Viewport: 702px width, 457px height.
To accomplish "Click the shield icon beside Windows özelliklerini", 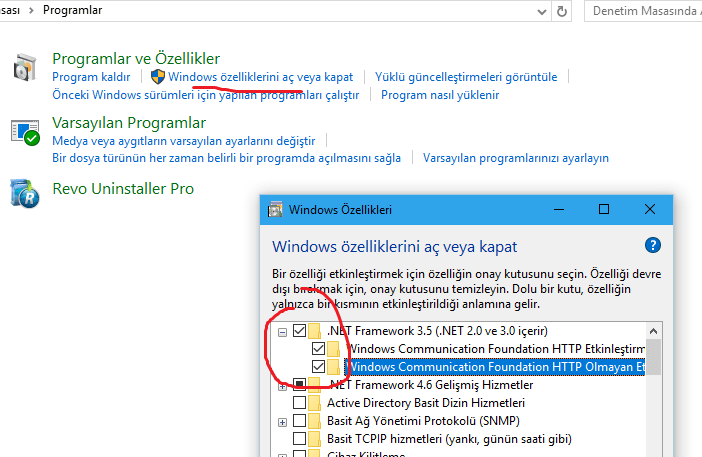I will 158,77.
